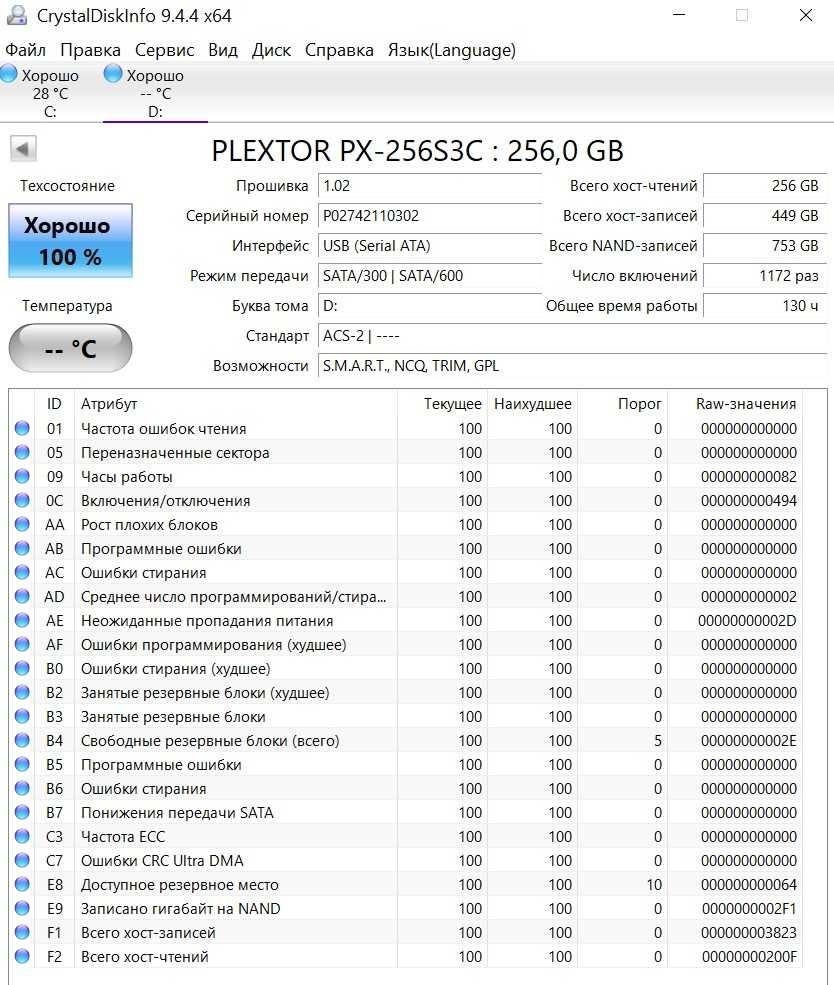Minimize the CrystalDiskInfo window
The image size is (834, 985).
tap(679, 15)
